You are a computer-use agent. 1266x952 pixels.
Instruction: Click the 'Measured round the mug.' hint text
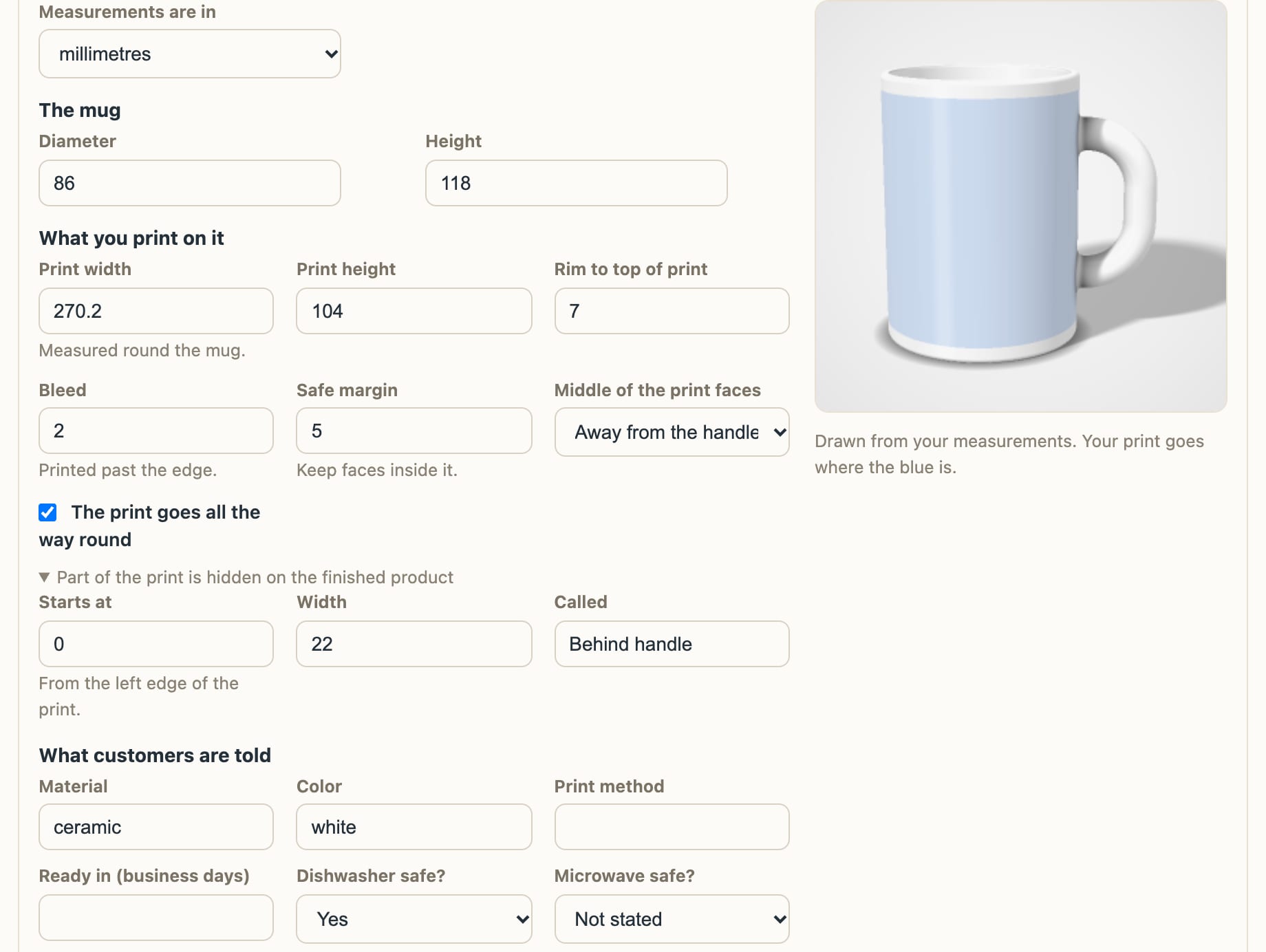[142, 350]
